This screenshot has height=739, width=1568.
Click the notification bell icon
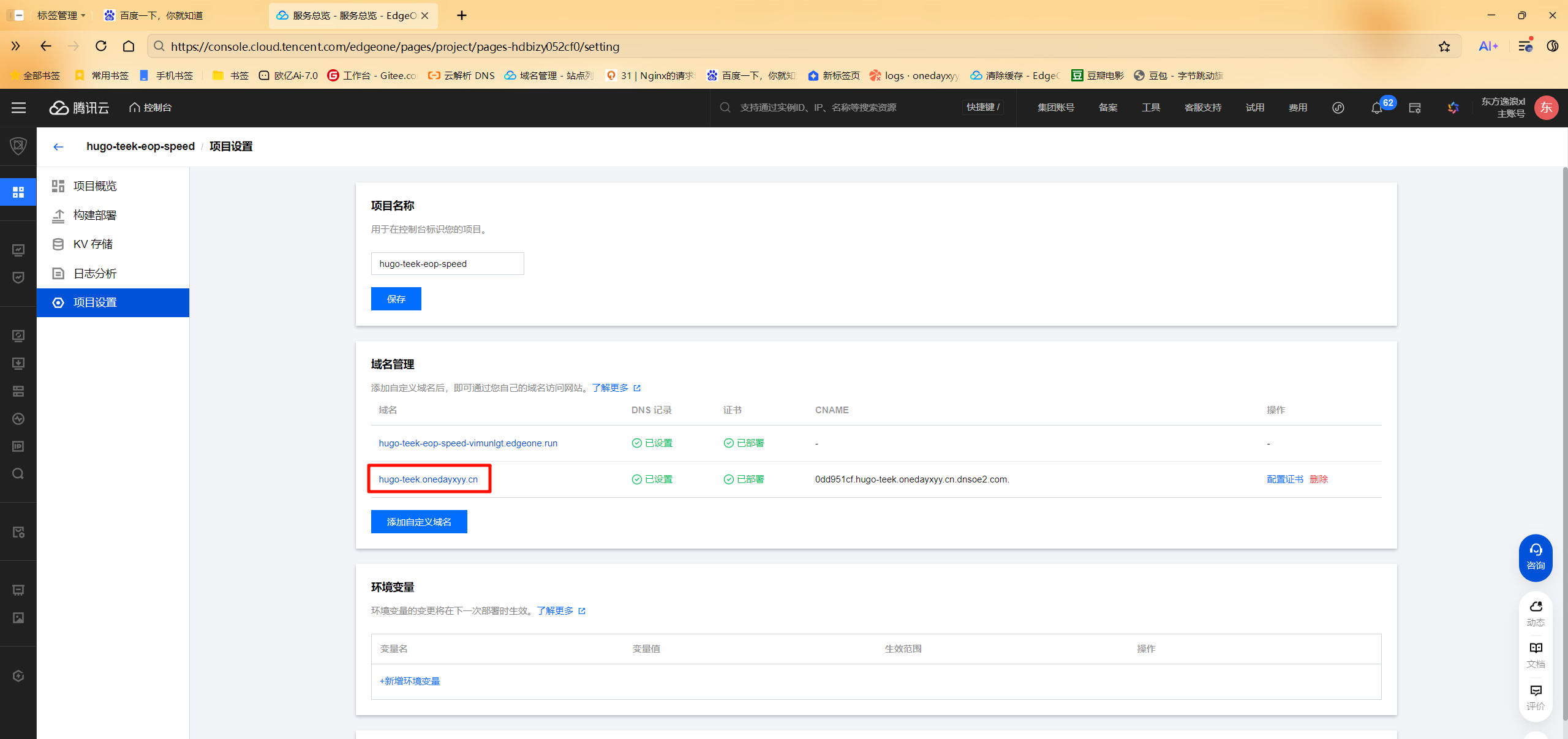tap(1376, 108)
